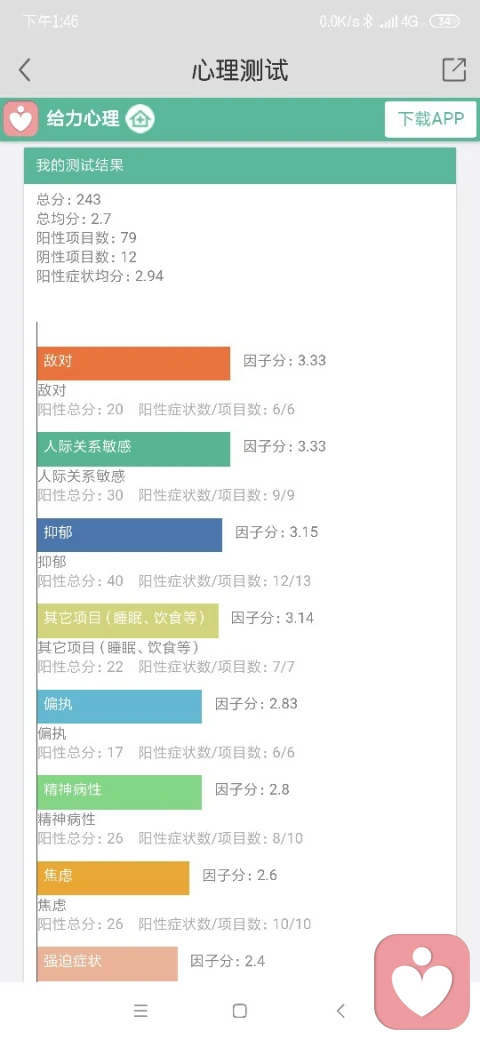Tap the orange 焦虑 factor bar
480x1040 pixels.
pos(113,878)
